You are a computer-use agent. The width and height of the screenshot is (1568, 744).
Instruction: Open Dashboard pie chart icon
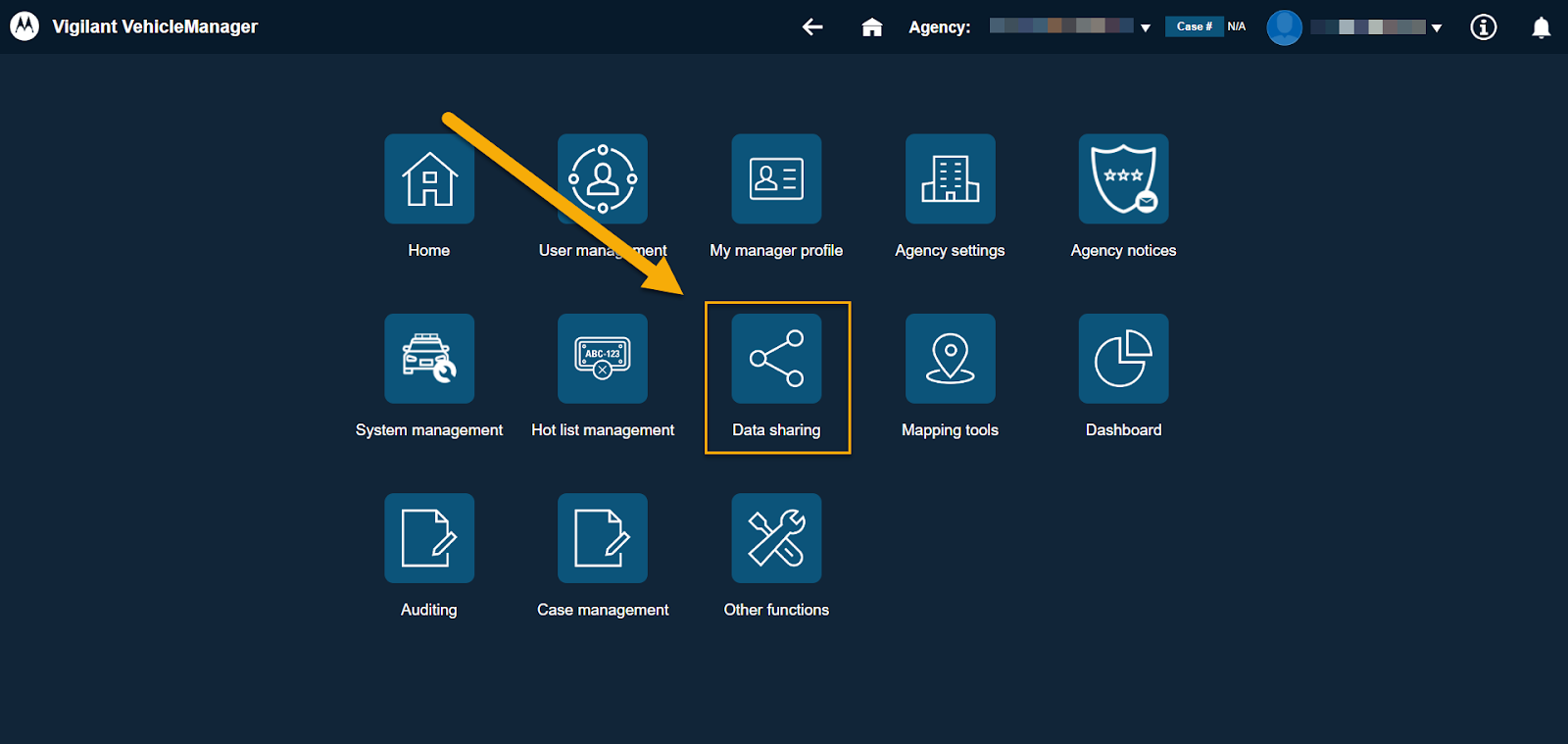(1123, 359)
